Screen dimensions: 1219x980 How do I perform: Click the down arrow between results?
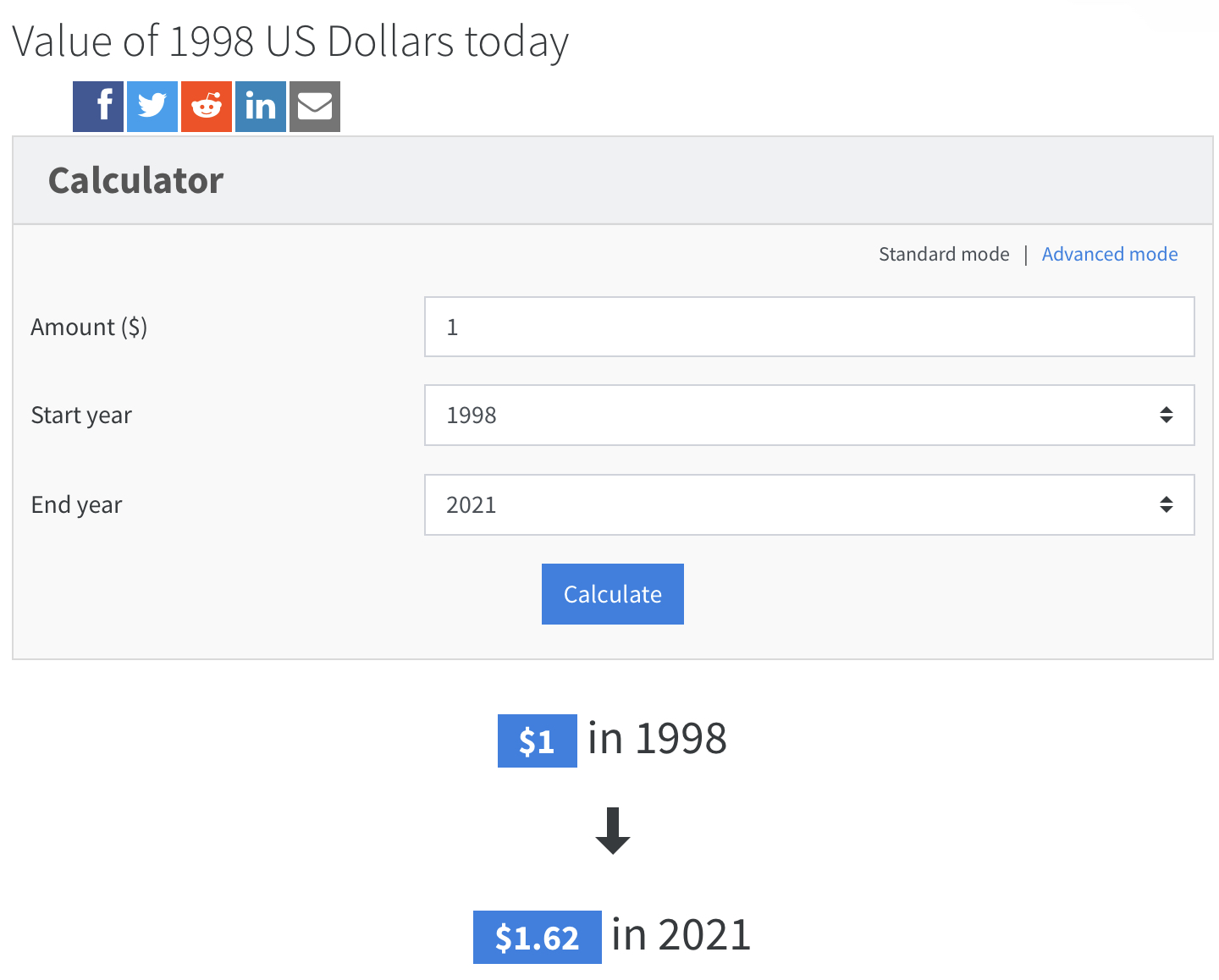613,831
